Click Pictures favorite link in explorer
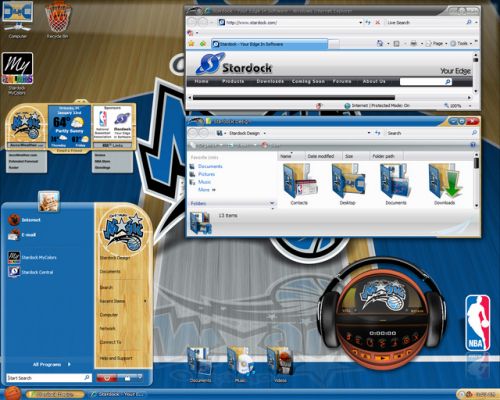This screenshot has width=500, height=400. click(x=206, y=174)
